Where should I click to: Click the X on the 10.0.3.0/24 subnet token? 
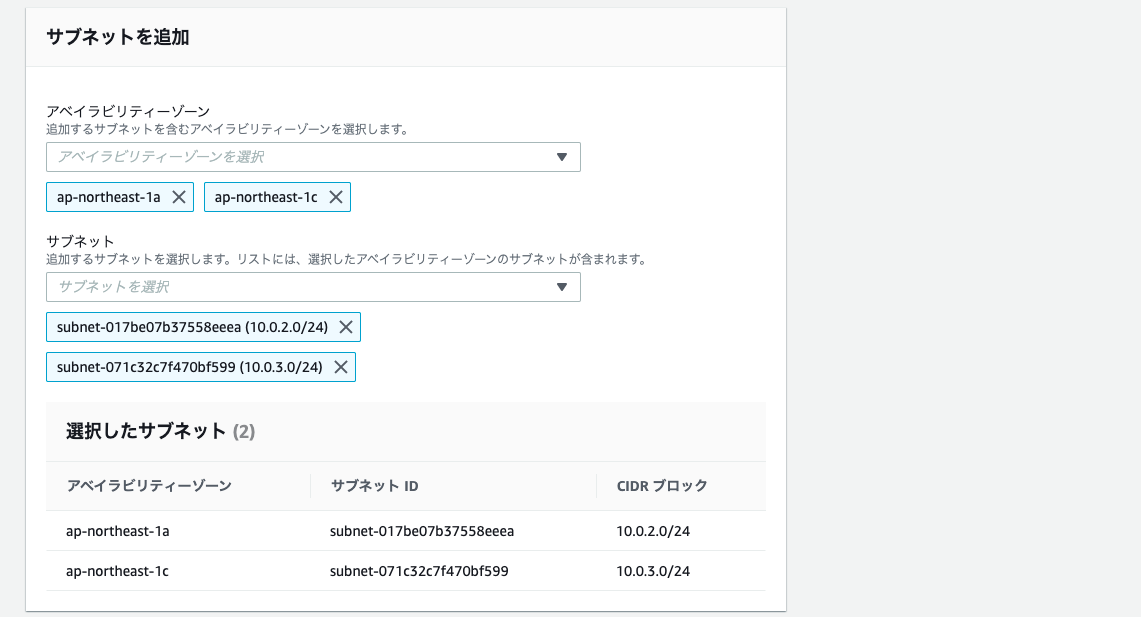[340, 366]
